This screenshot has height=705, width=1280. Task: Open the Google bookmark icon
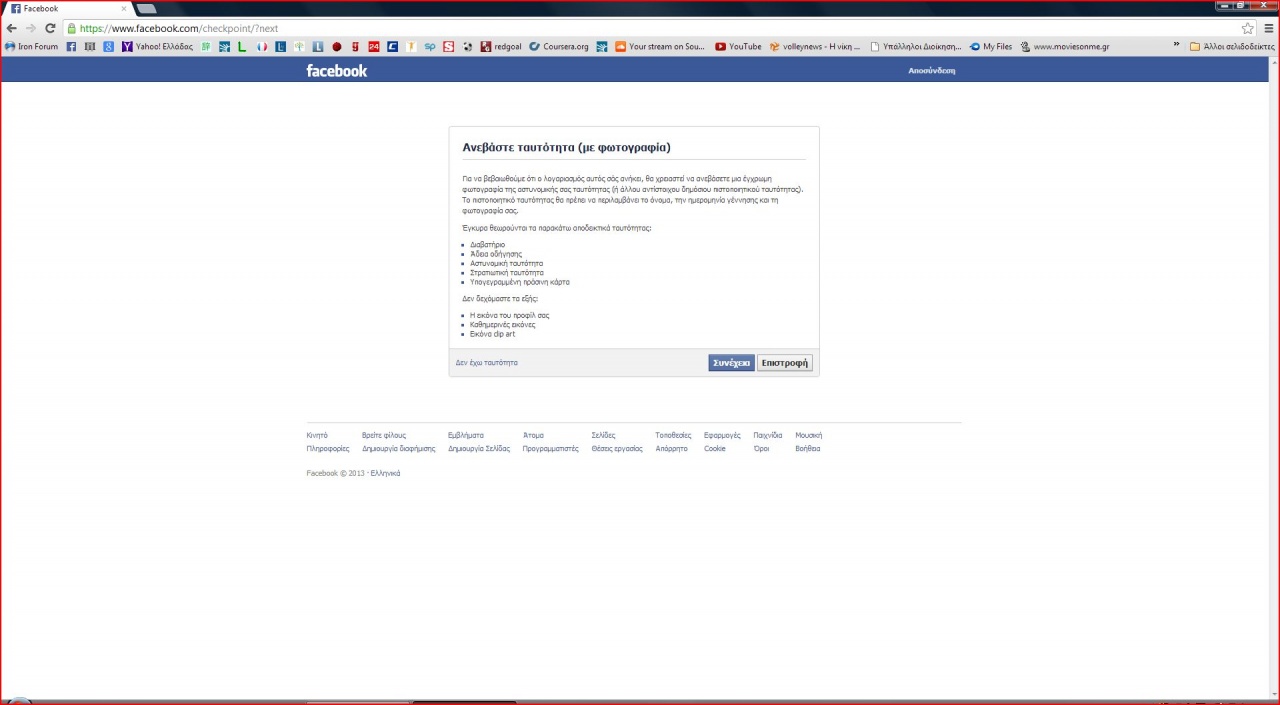pos(109,46)
